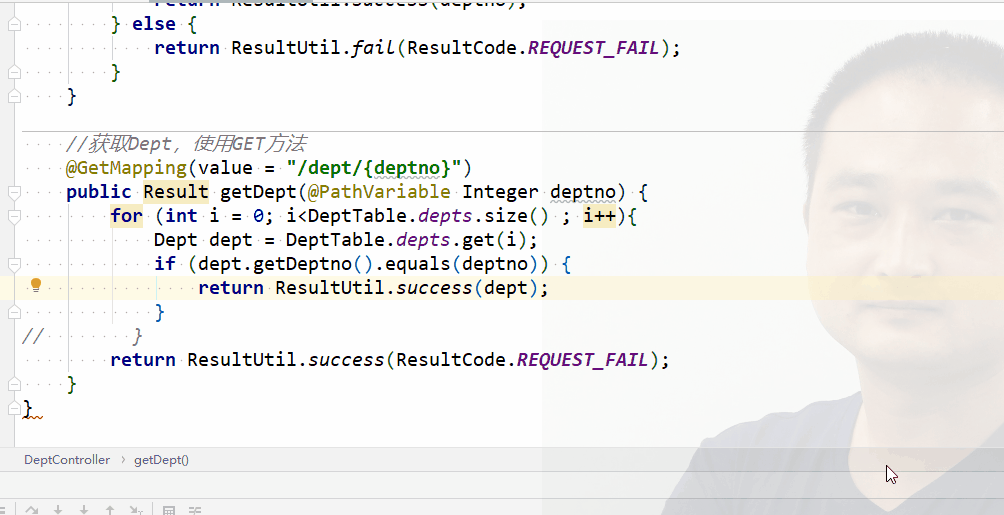1004x515 pixels.
Task: Click REQUEST_FAIL in the fail call
Action: (594, 48)
